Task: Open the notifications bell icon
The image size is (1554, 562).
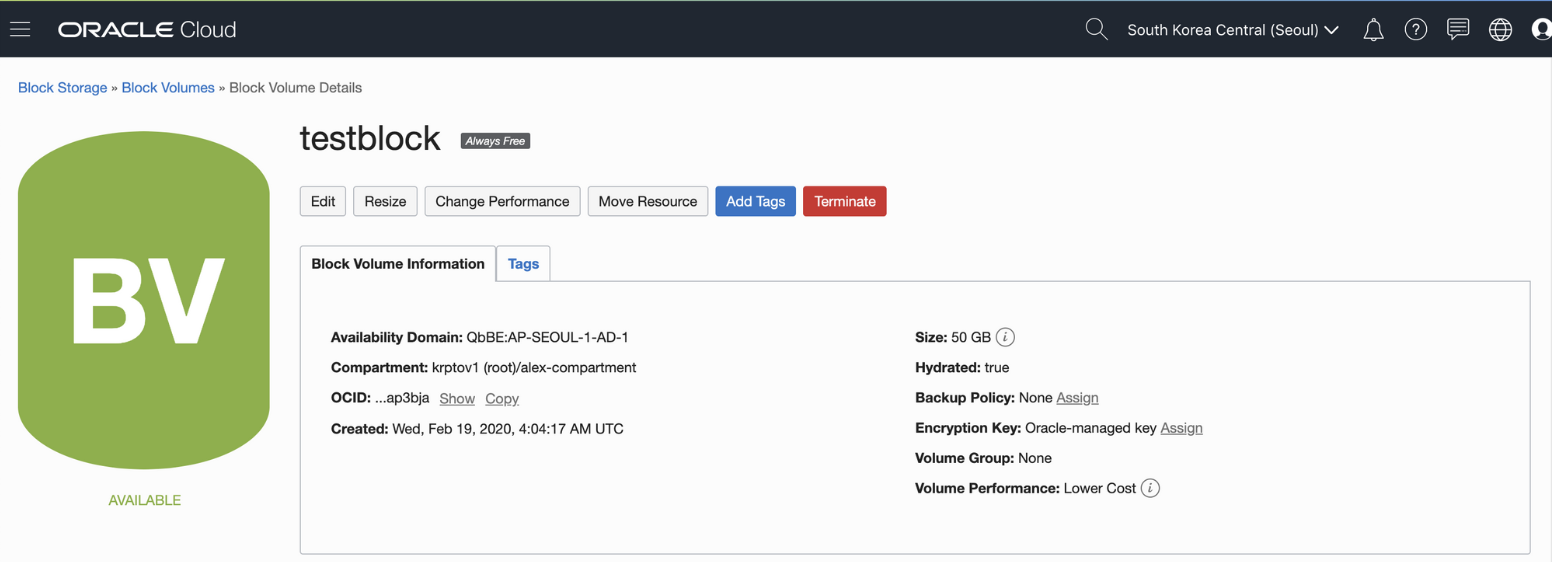Action: coord(1373,30)
